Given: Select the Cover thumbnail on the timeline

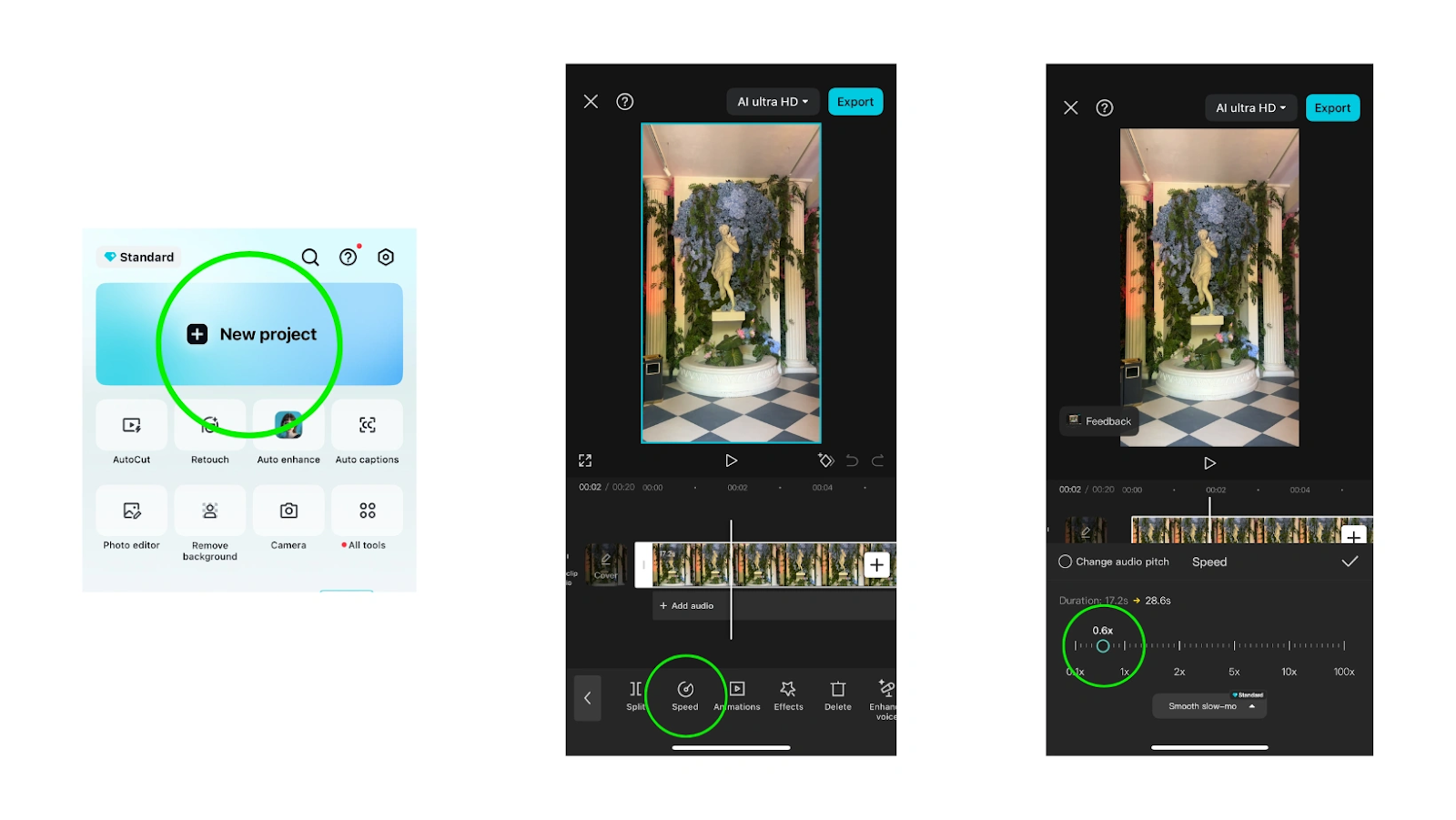Looking at the screenshot, I should pos(606,565).
